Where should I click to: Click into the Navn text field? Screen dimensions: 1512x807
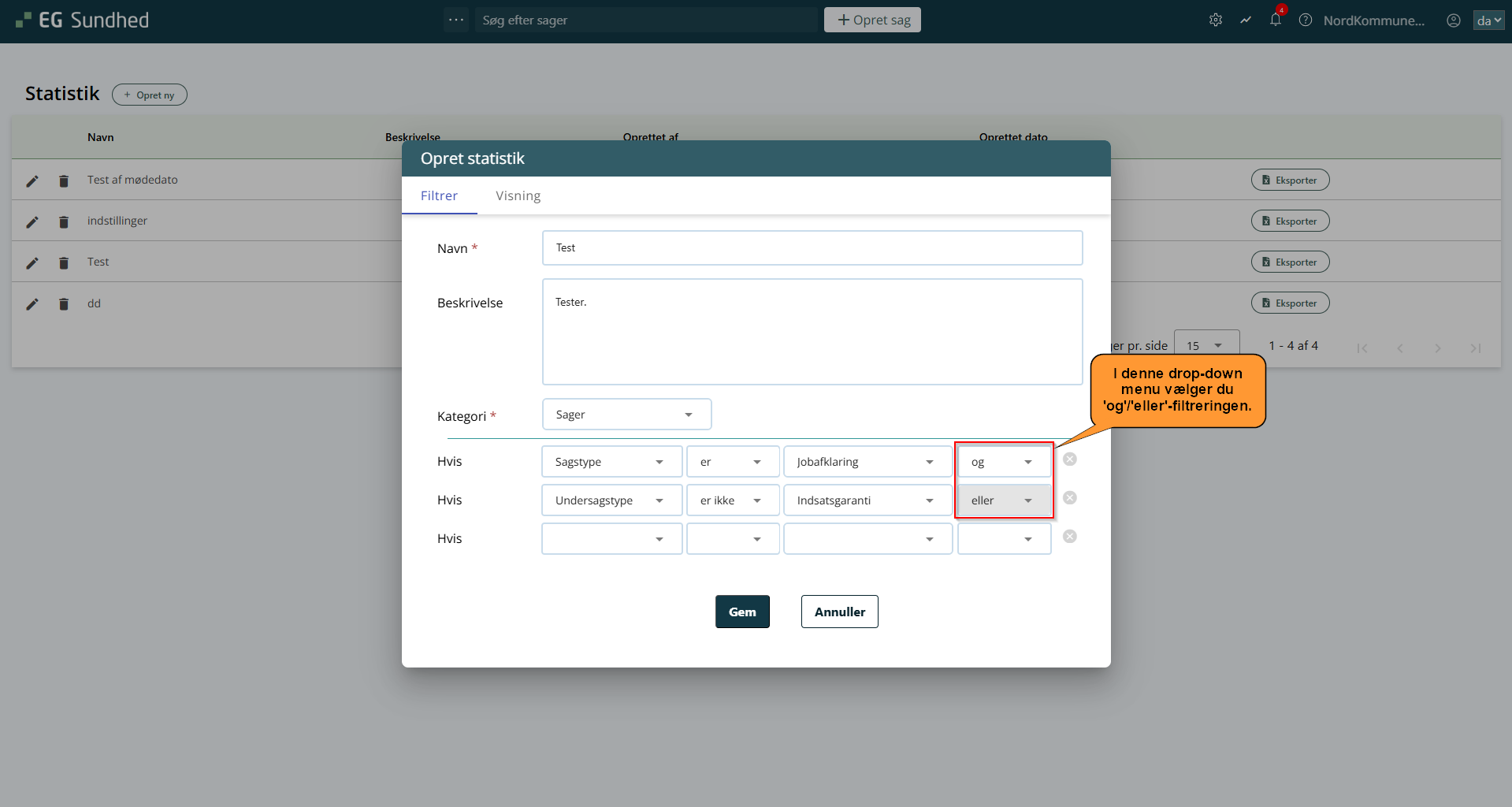[x=812, y=248]
